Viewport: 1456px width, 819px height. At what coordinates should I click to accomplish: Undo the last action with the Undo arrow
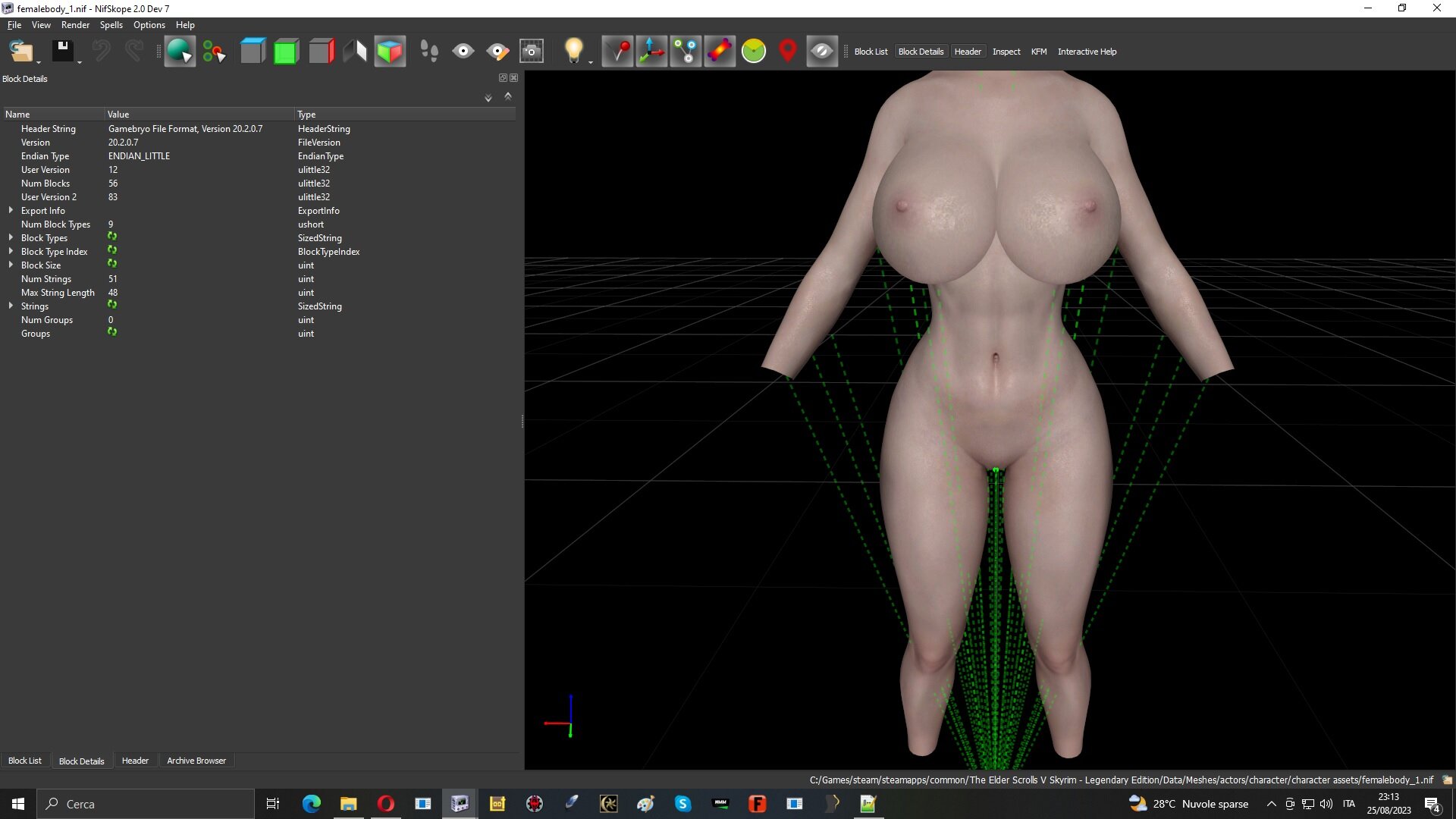[101, 52]
